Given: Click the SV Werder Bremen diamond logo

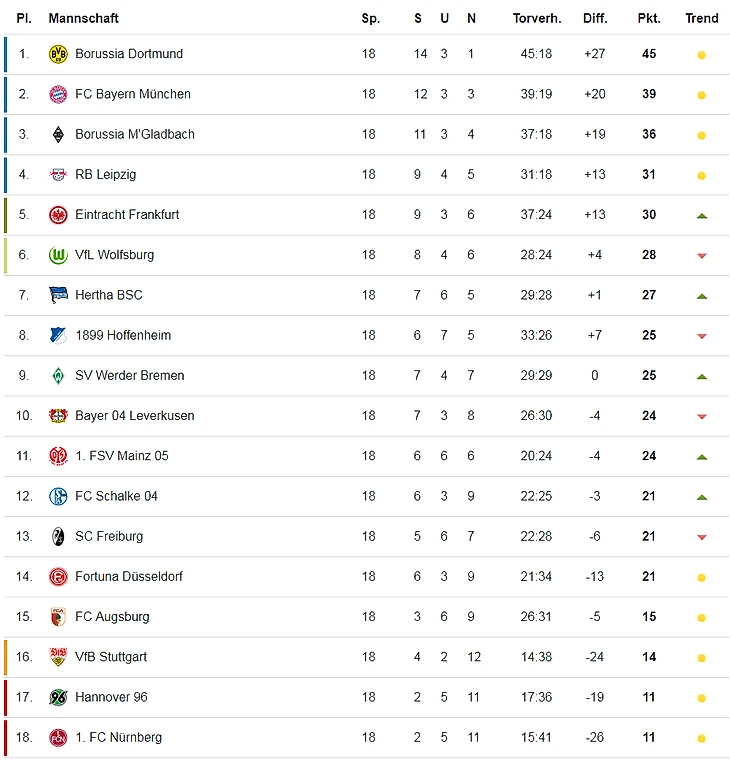Looking at the screenshot, I should tap(58, 376).
